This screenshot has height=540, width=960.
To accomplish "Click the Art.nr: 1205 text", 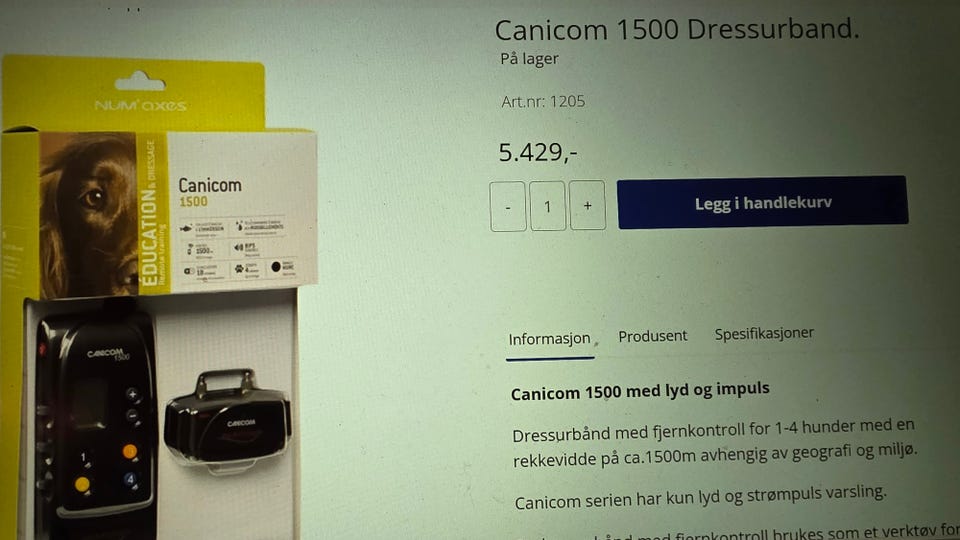I will click(543, 101).
